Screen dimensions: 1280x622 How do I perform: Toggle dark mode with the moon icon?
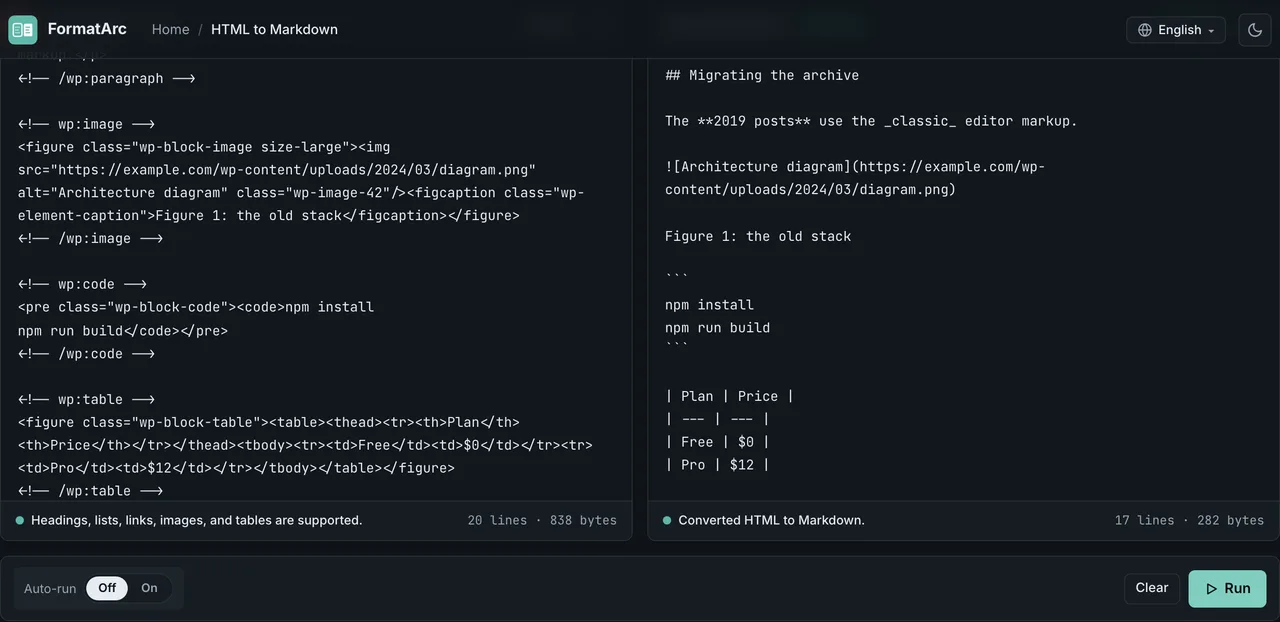[x=1255, y=30]
